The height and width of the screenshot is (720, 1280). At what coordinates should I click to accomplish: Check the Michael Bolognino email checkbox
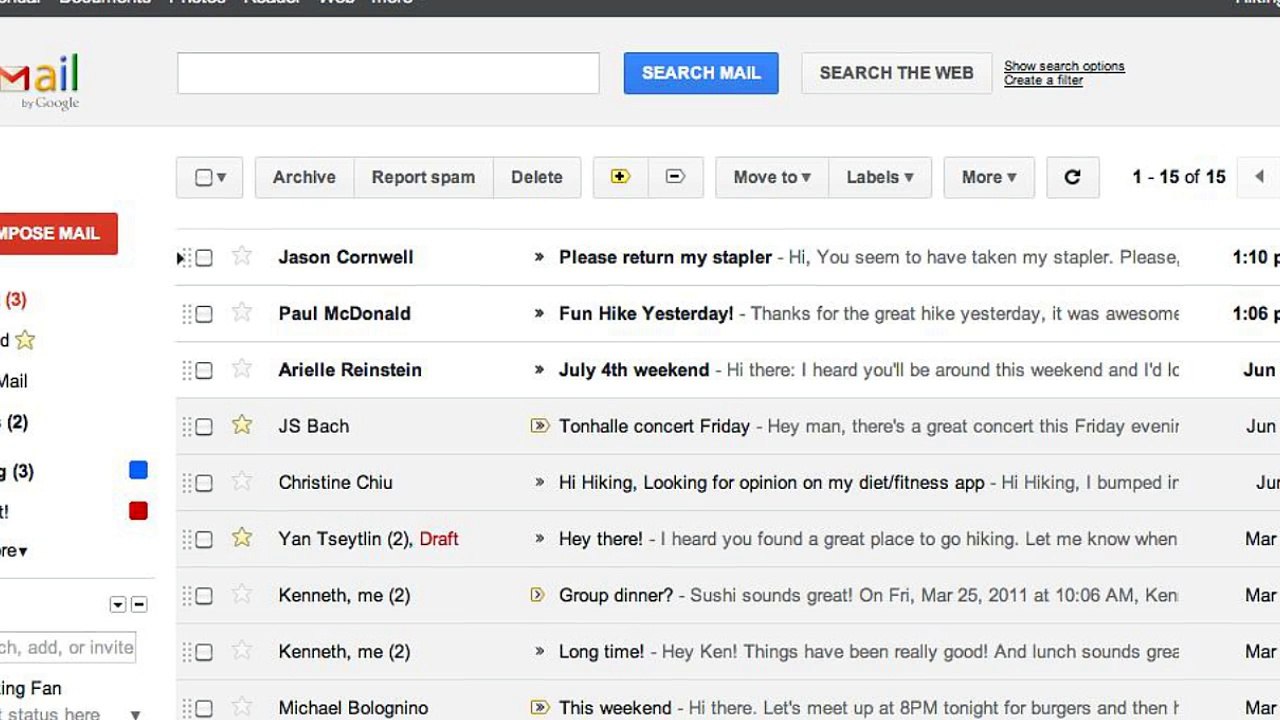[x=204, y=709]
